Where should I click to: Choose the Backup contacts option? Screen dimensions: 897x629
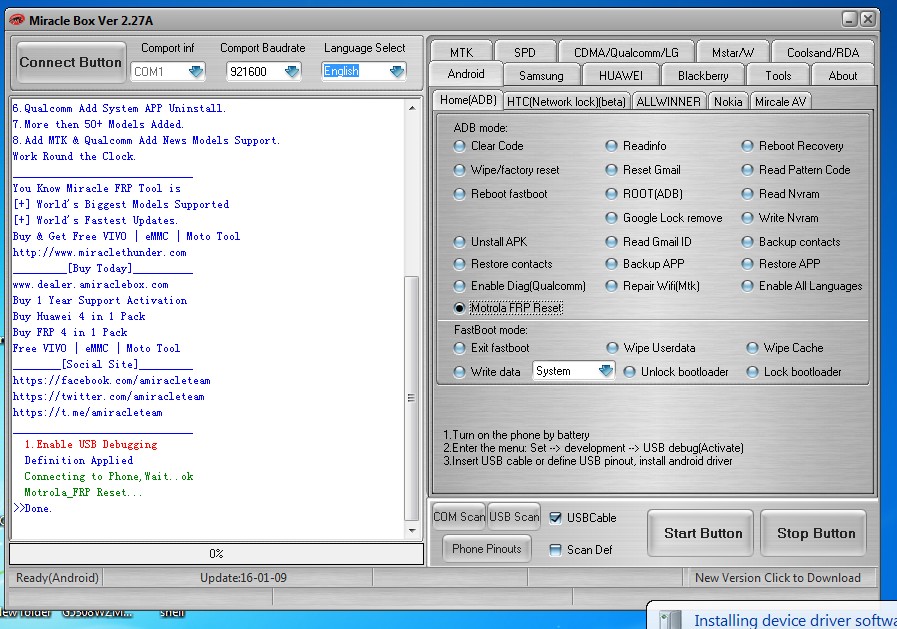tap(747, 242)
